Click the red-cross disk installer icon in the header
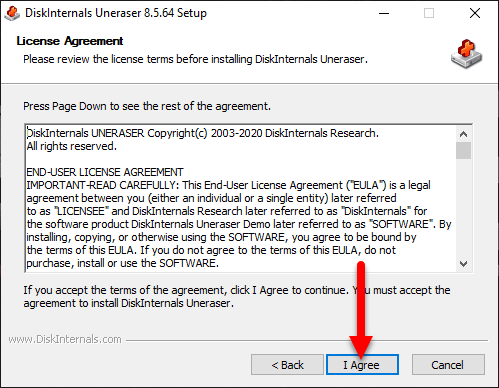Viewport: 499px width, 388px height. (466, 54)
